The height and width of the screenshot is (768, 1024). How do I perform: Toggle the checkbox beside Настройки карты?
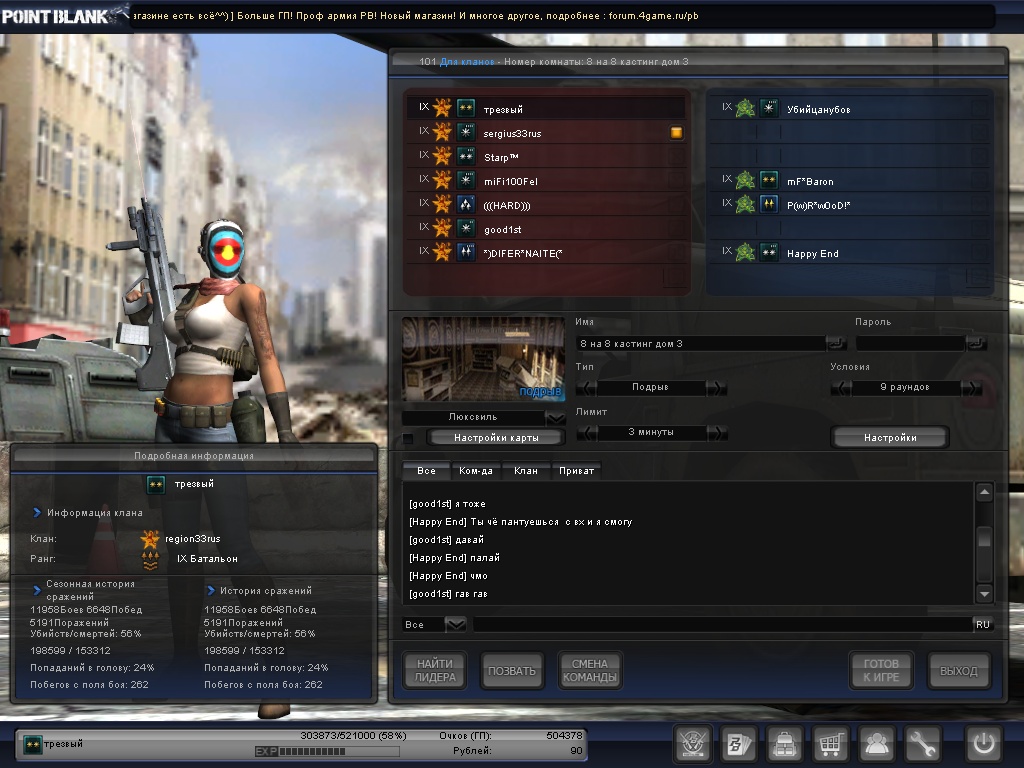pyautogui.click(x=408, y=438)
